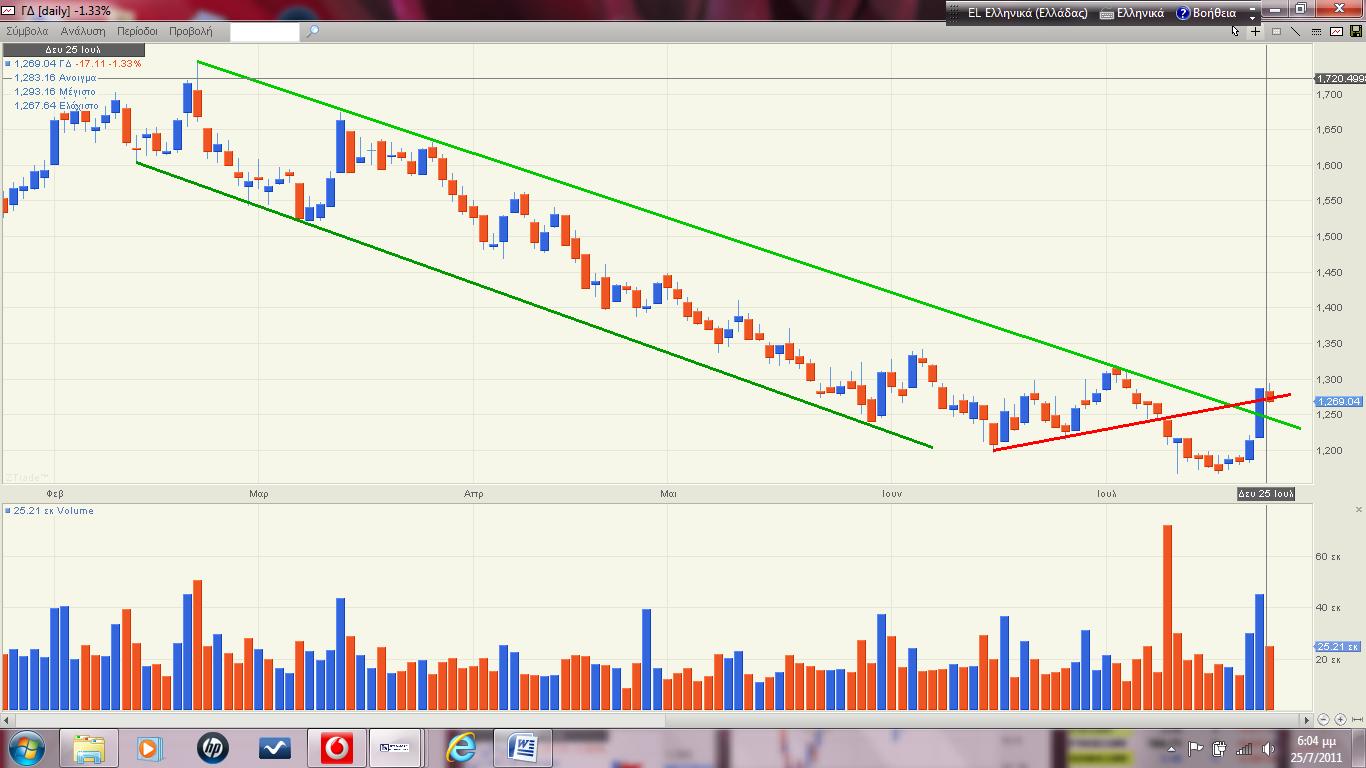Click the symbol search input field
Viewport: 1366px width, 768px height.
pyautogui.click(x=265, y=31)
